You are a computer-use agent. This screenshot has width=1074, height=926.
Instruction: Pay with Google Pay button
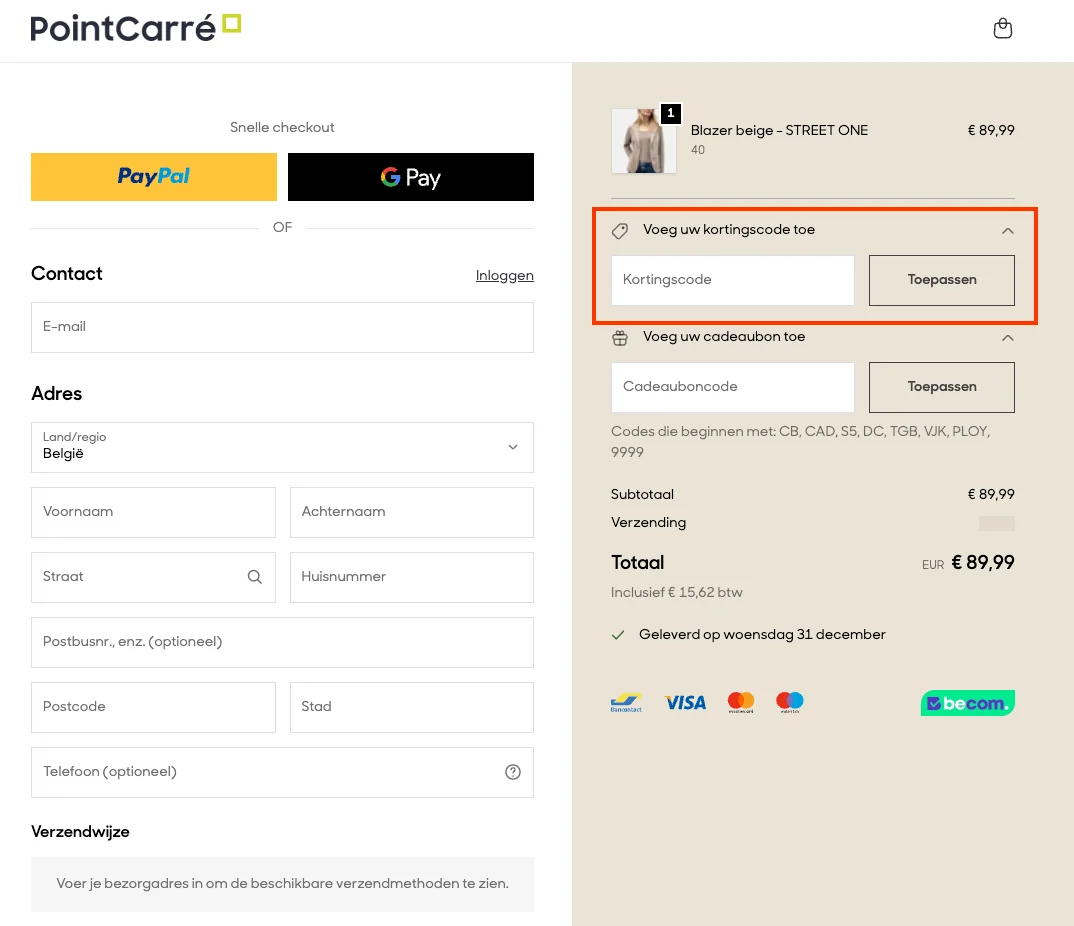click(411, 177)
